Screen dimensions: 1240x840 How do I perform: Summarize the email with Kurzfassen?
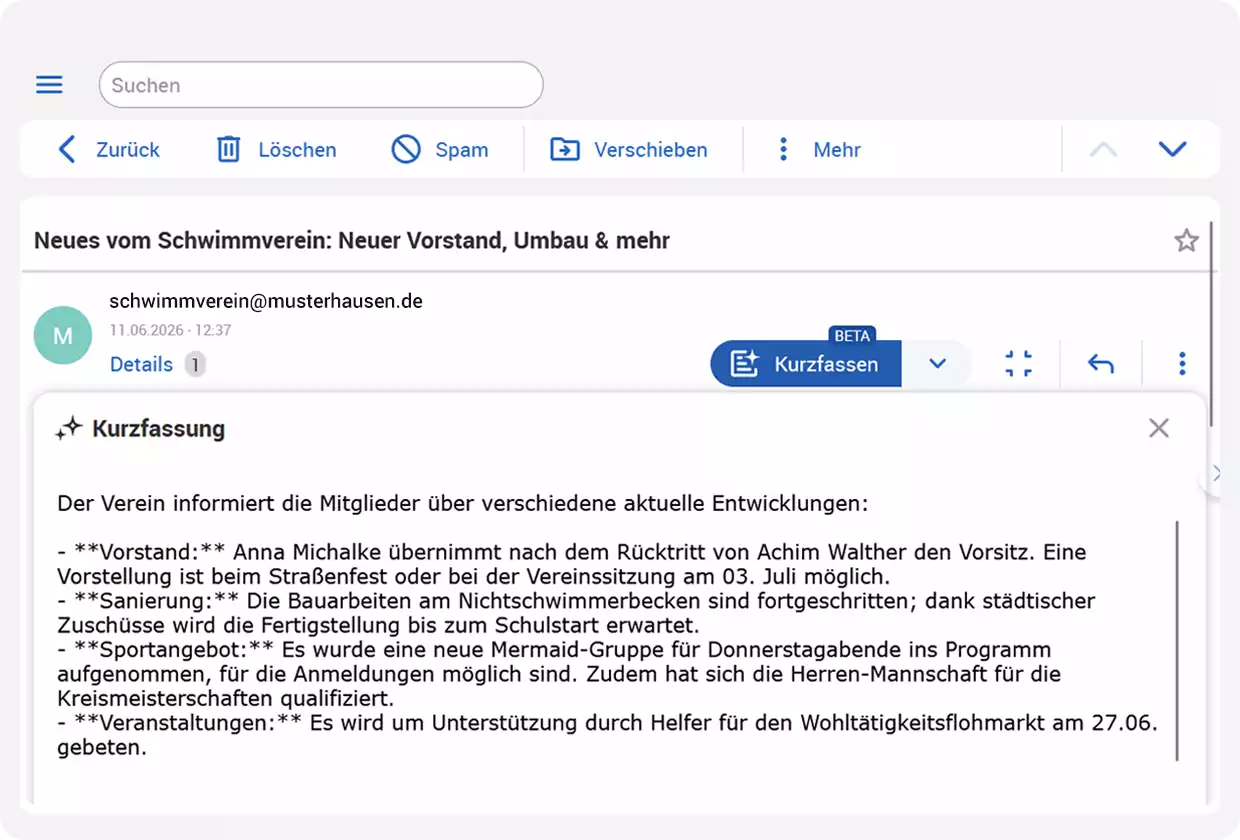click(x=806, y=364)
